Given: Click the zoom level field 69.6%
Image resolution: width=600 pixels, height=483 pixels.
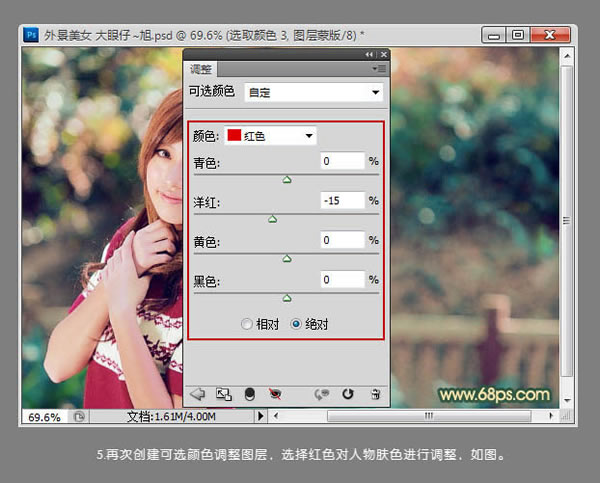Looking at the screenshot, I should tap(45, 417).
